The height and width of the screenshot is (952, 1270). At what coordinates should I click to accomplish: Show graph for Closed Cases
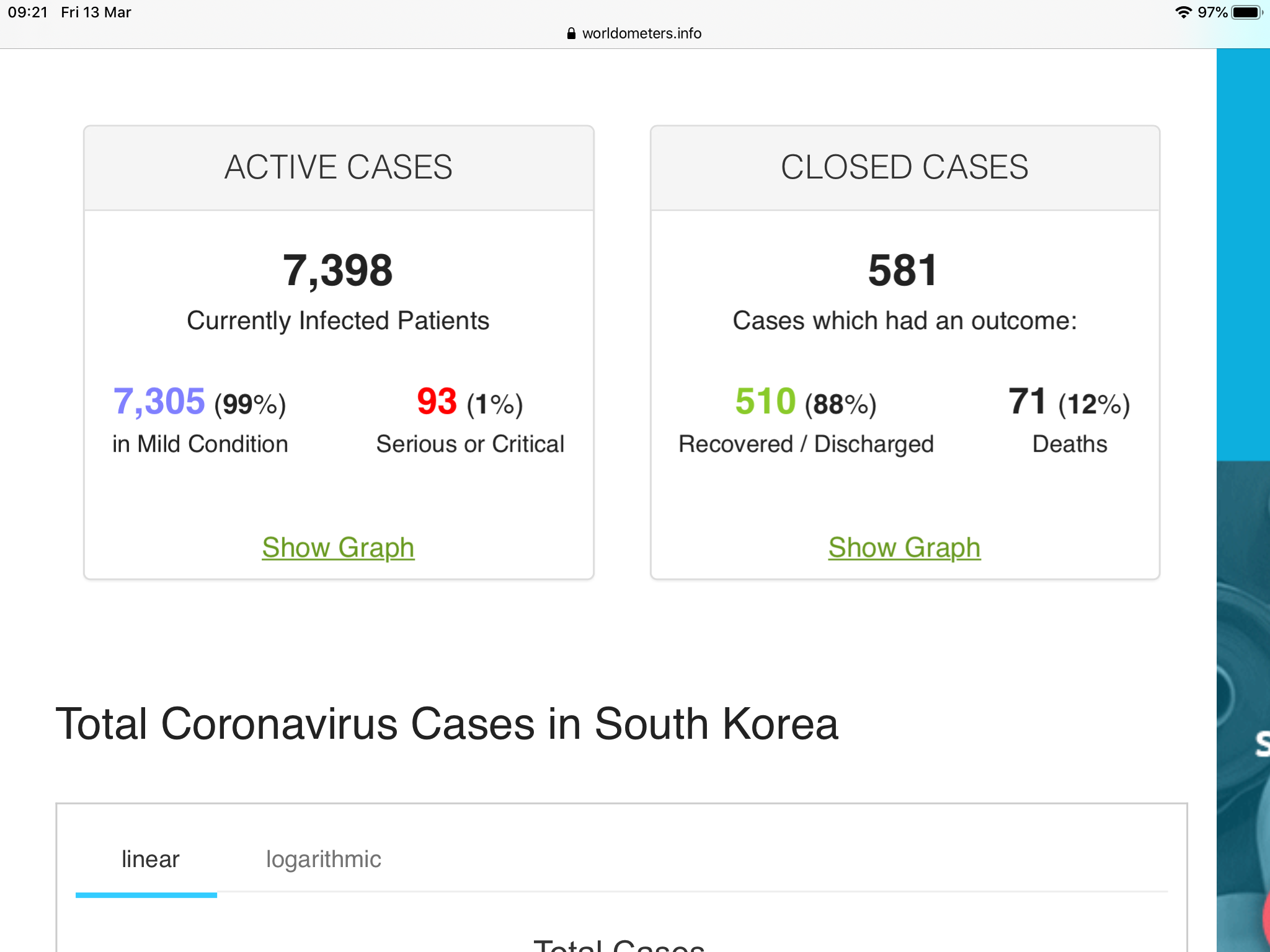[904, 547]
